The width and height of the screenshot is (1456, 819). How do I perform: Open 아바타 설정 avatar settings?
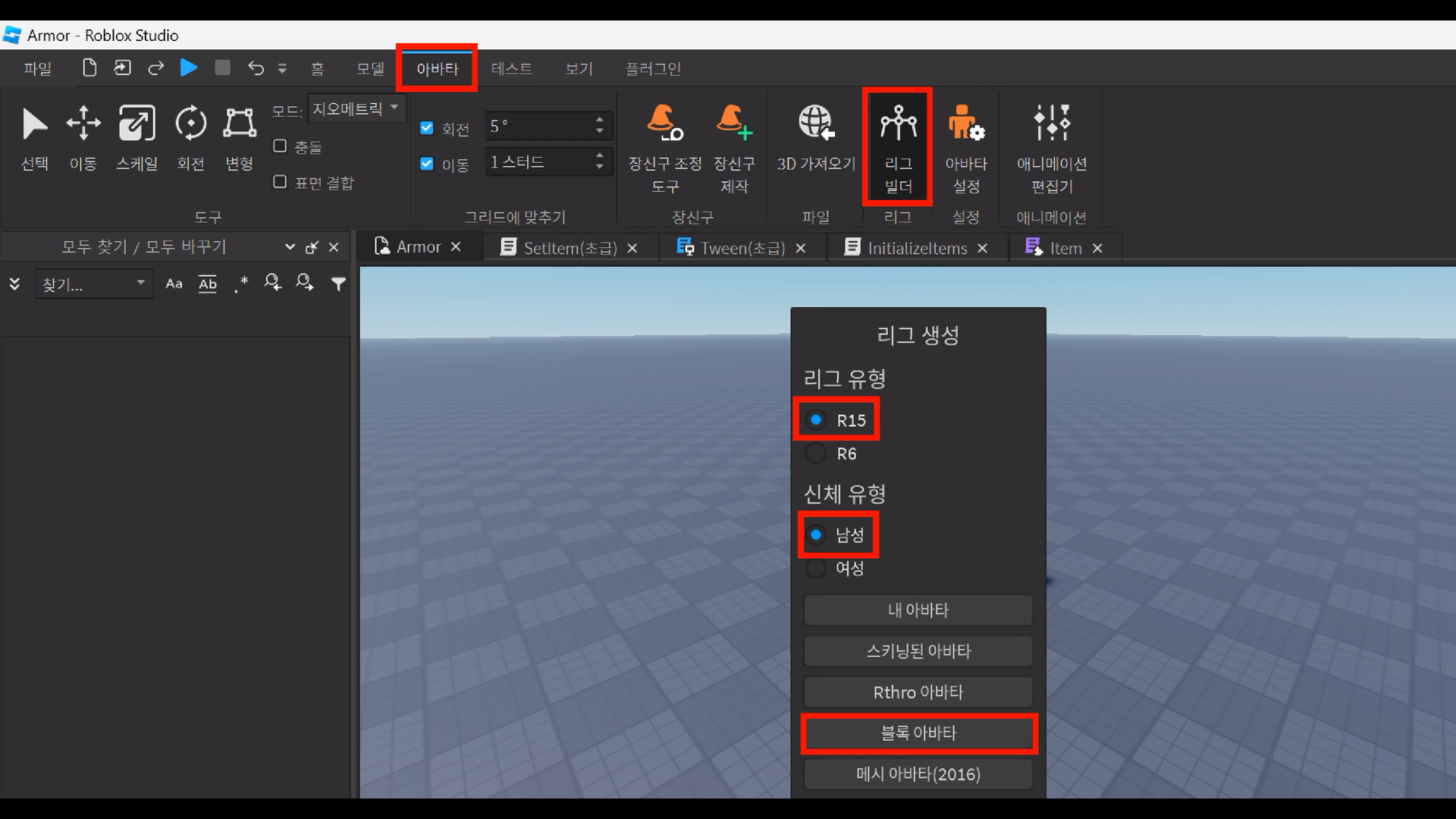(x=966, y=149)
